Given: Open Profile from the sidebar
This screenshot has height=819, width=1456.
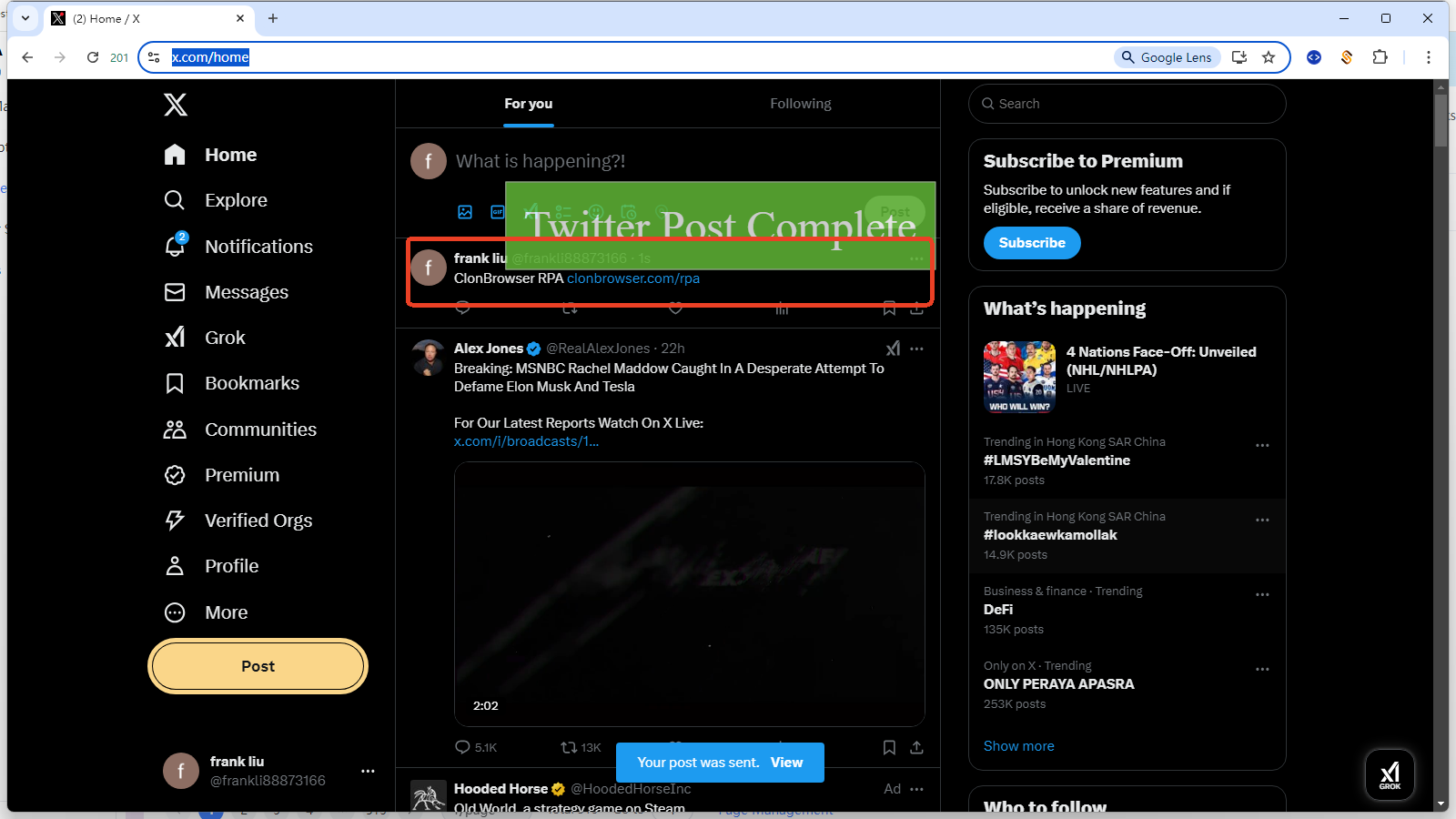Looking at the screenshot, I should [x=211, y=566].
